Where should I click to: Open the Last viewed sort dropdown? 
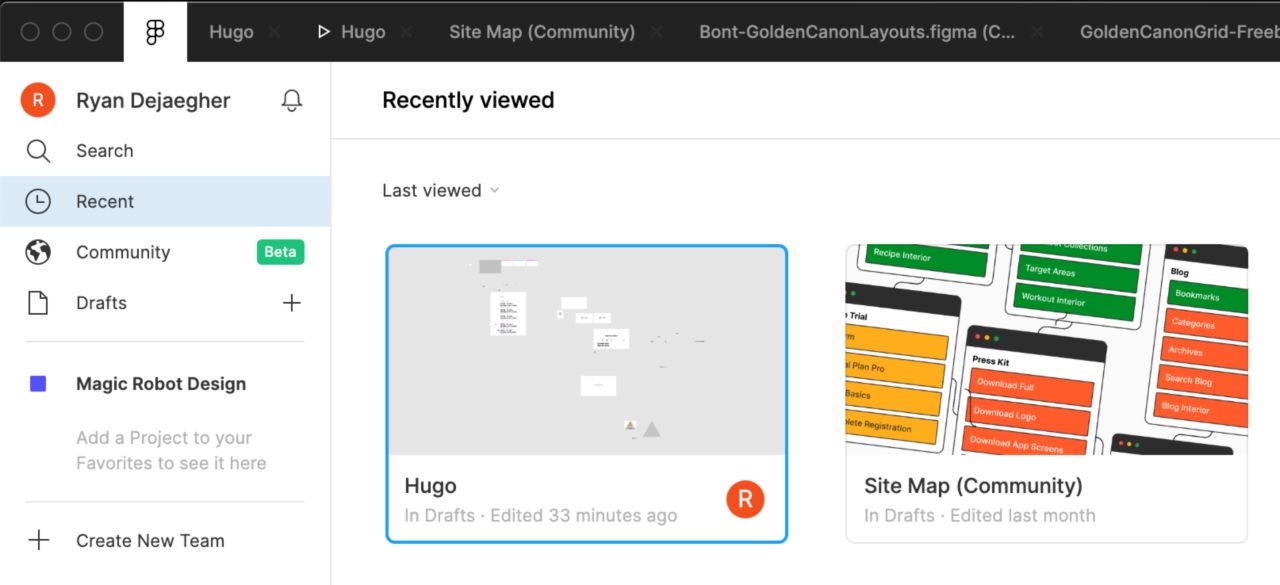(441, 190)
